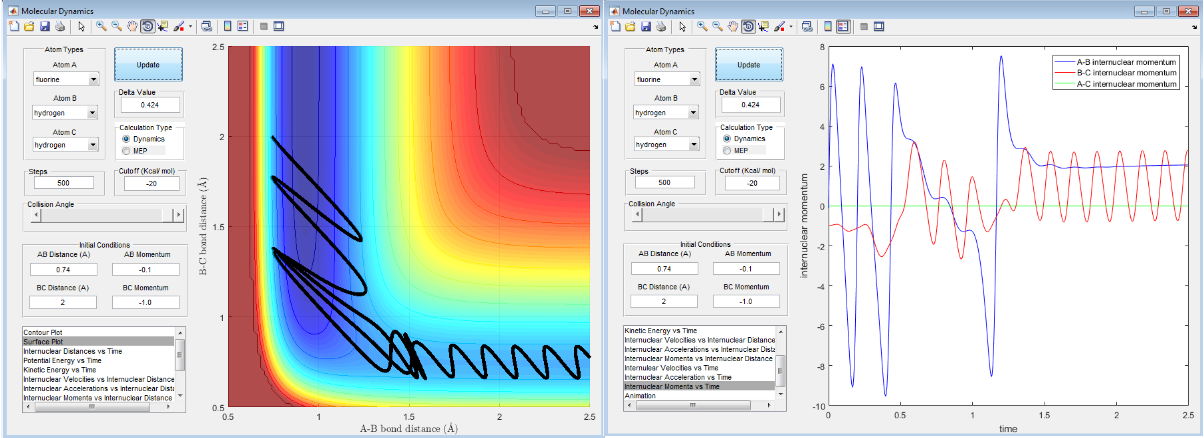Click Steps input field in left window
Screen dimensions: 1204x438
pos(63,183)
